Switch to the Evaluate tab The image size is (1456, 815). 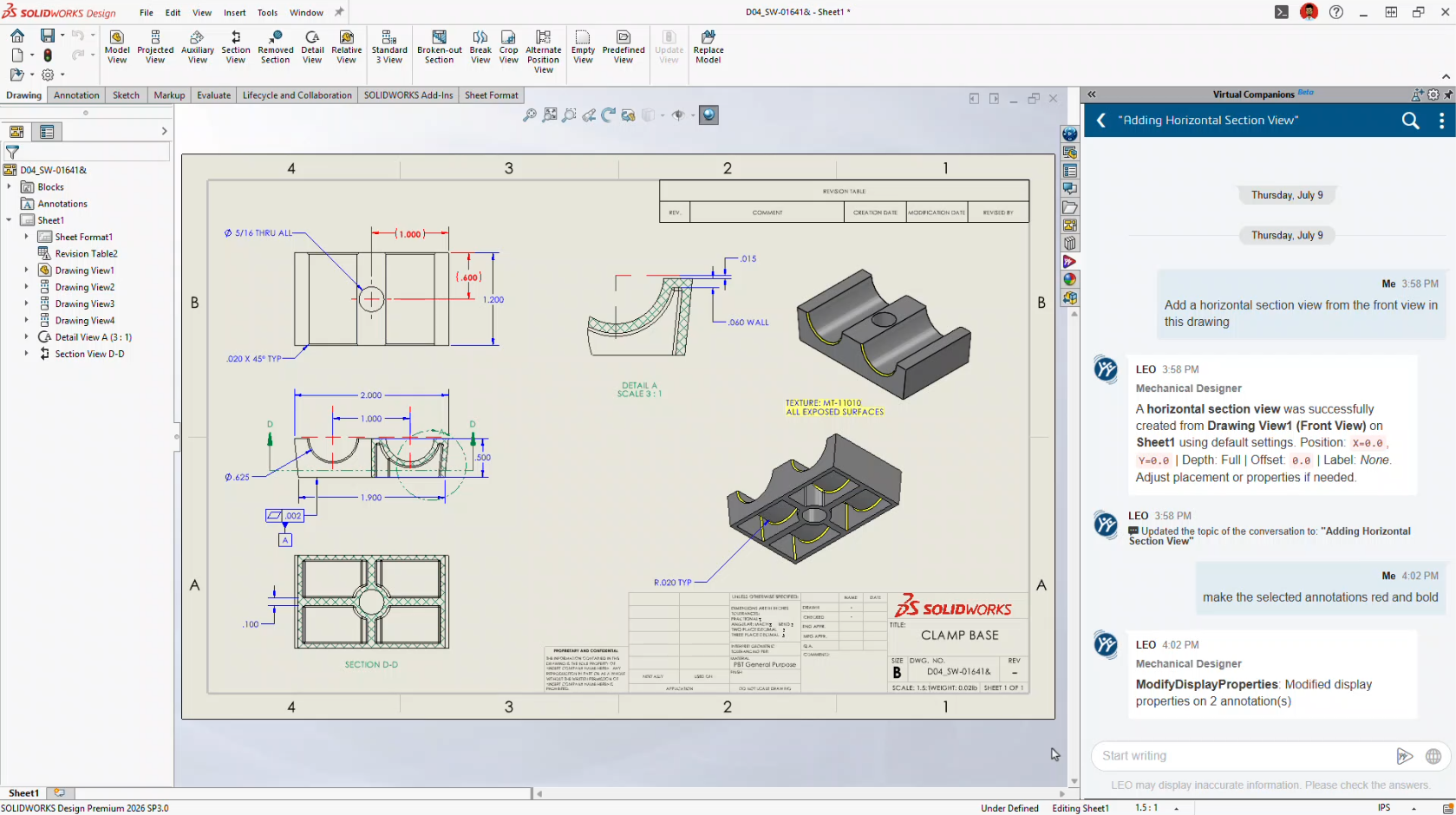(213, 95)
